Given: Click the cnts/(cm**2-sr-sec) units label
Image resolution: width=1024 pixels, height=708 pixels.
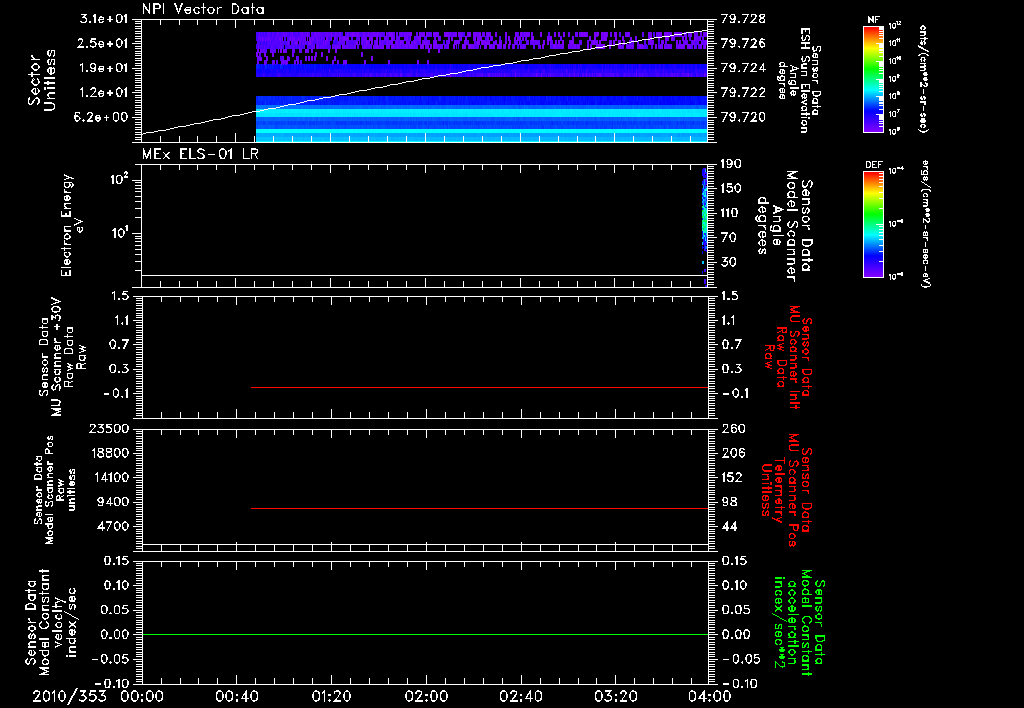Looking at the screenshot, I should pyautogui.click(x=923, y=78).
